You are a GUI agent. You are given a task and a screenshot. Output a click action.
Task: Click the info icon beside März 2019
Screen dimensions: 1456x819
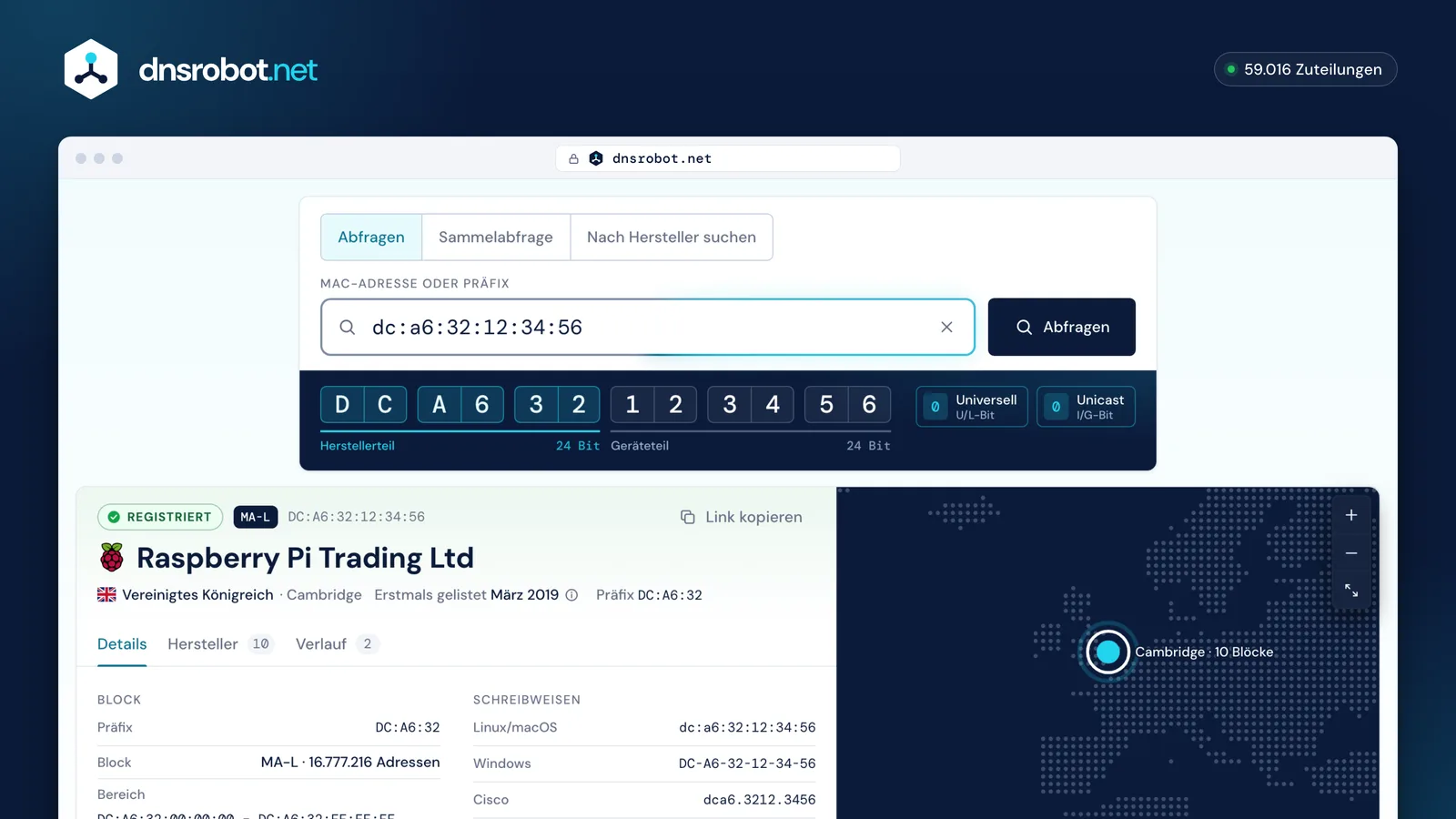click(571, 595)
